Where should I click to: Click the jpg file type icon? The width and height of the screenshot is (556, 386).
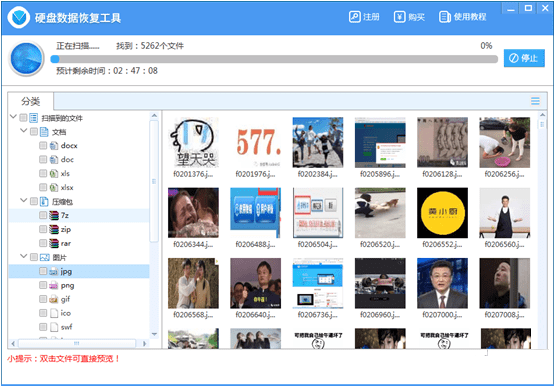(54, 272)
